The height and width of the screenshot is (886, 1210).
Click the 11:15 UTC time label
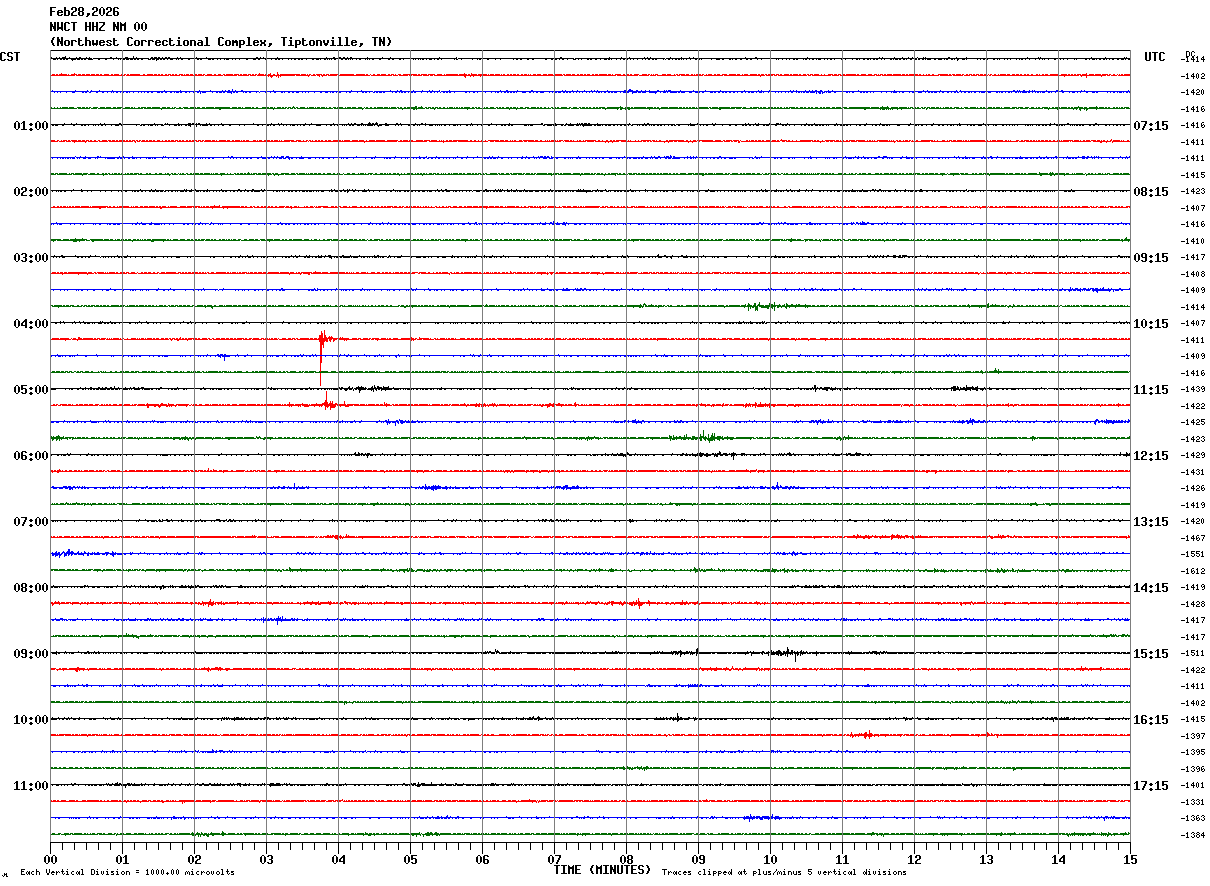pyautogui.click(x=1151, y=390)
